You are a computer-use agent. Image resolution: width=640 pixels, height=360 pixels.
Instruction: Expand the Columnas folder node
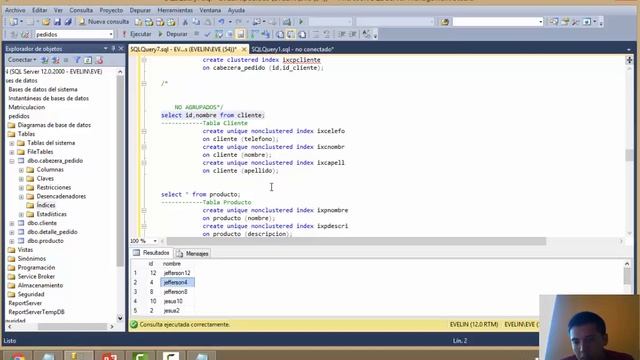point(21,170)
